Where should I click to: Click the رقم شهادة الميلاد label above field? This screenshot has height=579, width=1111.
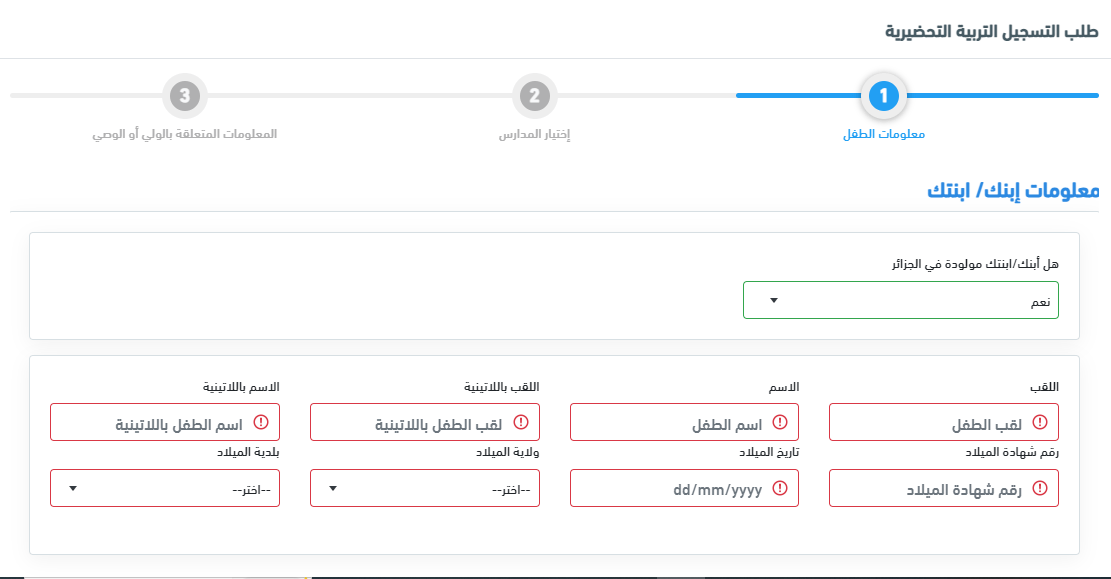(x=1012, y=452)
